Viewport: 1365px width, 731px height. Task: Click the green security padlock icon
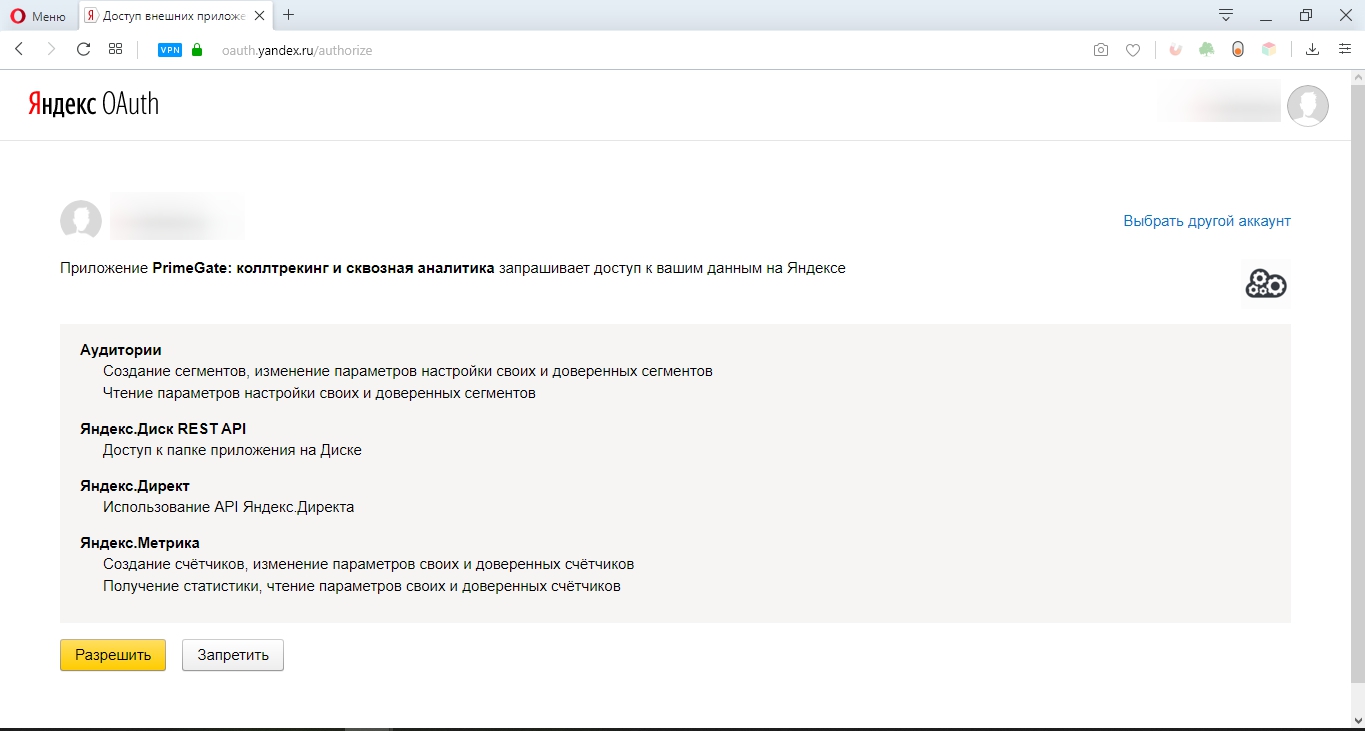(x=197, y=50)
